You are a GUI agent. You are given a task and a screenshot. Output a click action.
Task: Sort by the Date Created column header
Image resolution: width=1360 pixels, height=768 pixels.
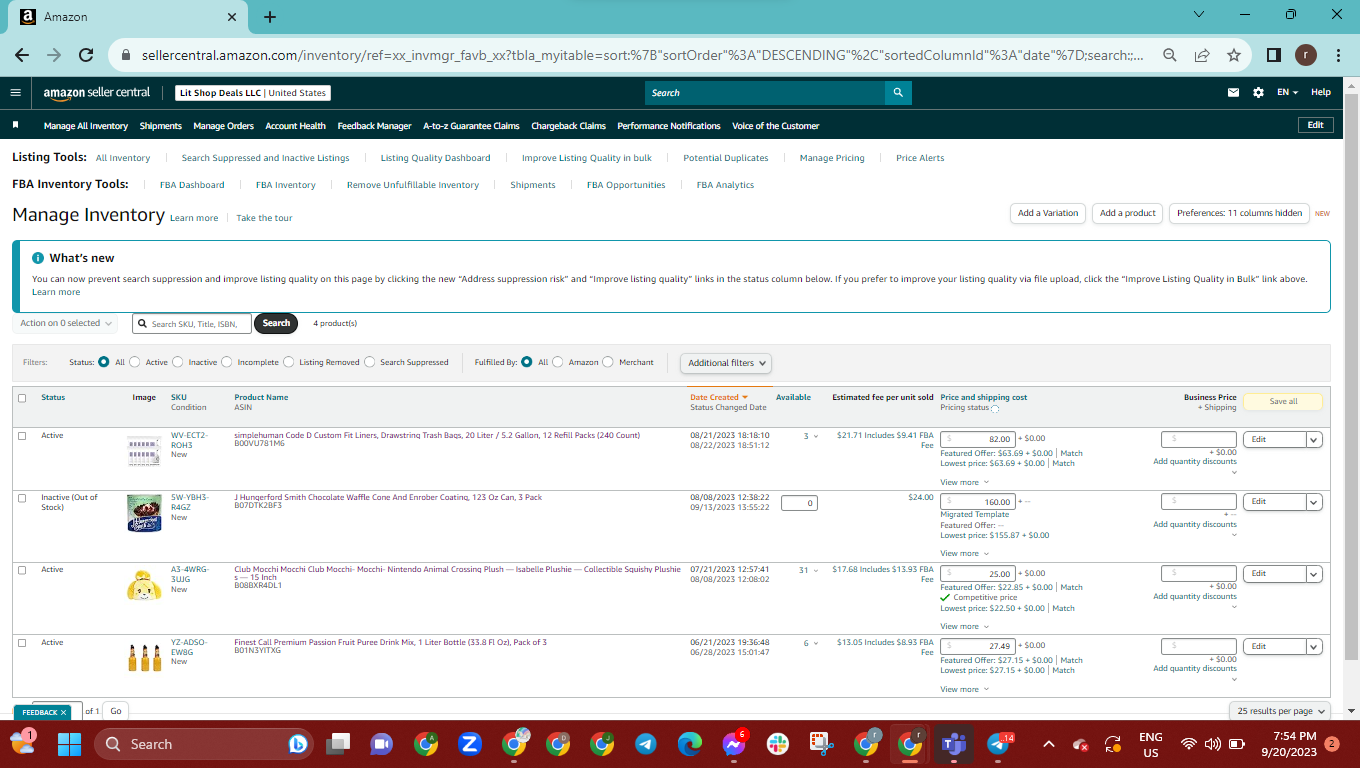click(x=720, y=397)
